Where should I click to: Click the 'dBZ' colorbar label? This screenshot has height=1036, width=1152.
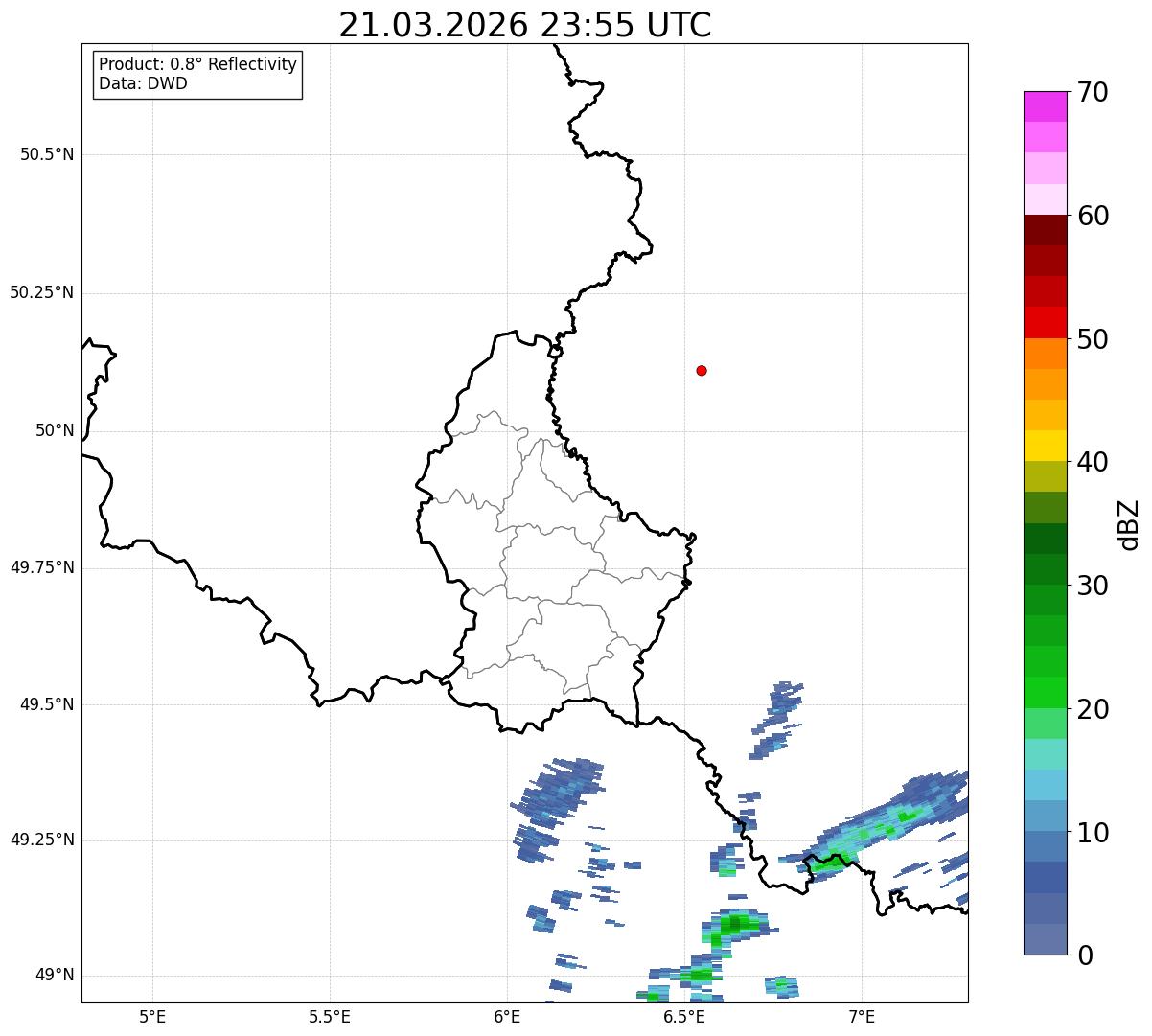[x=1129, y=524]
